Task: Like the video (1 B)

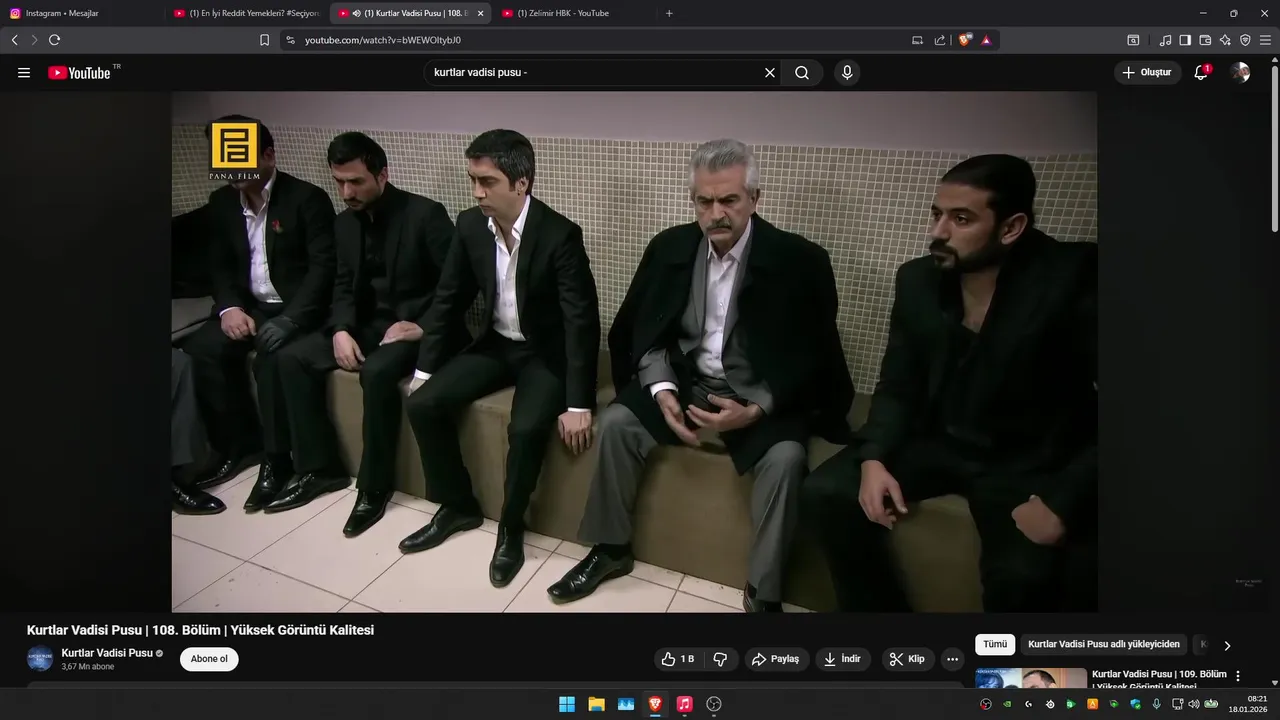Action: pos(677,659)
